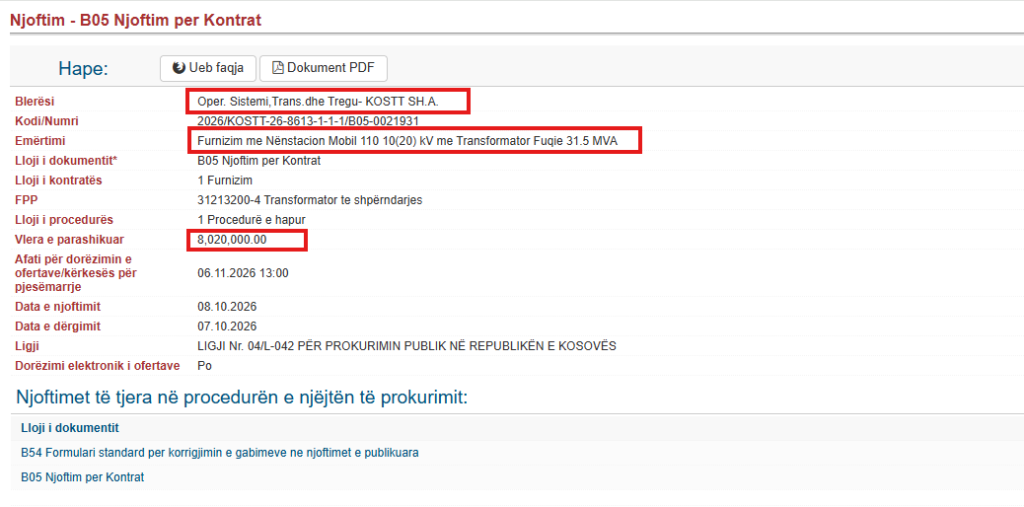Click the Data e dërgimit label

tap(57, 326)
